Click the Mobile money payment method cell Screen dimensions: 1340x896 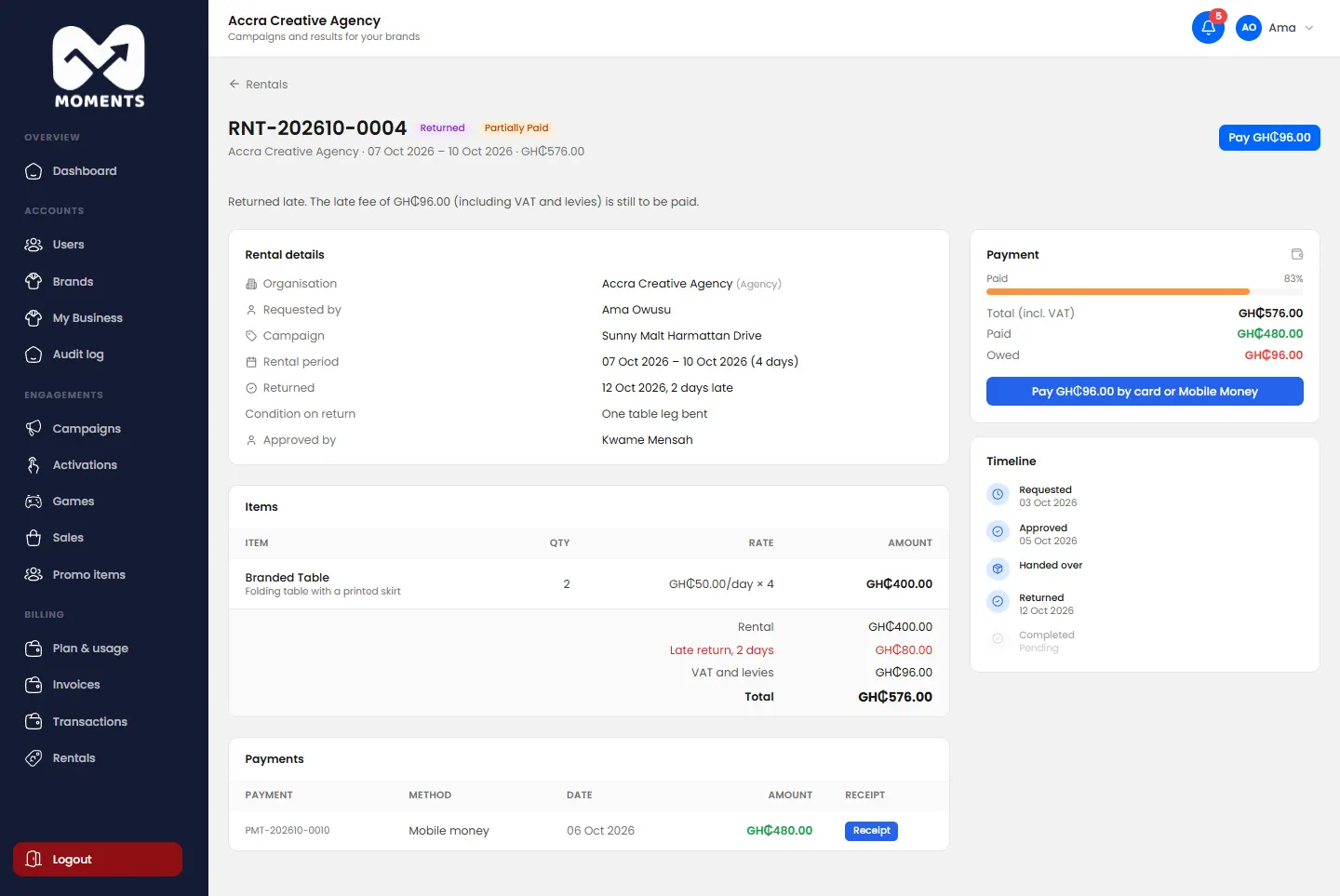(x=449, y=831)
